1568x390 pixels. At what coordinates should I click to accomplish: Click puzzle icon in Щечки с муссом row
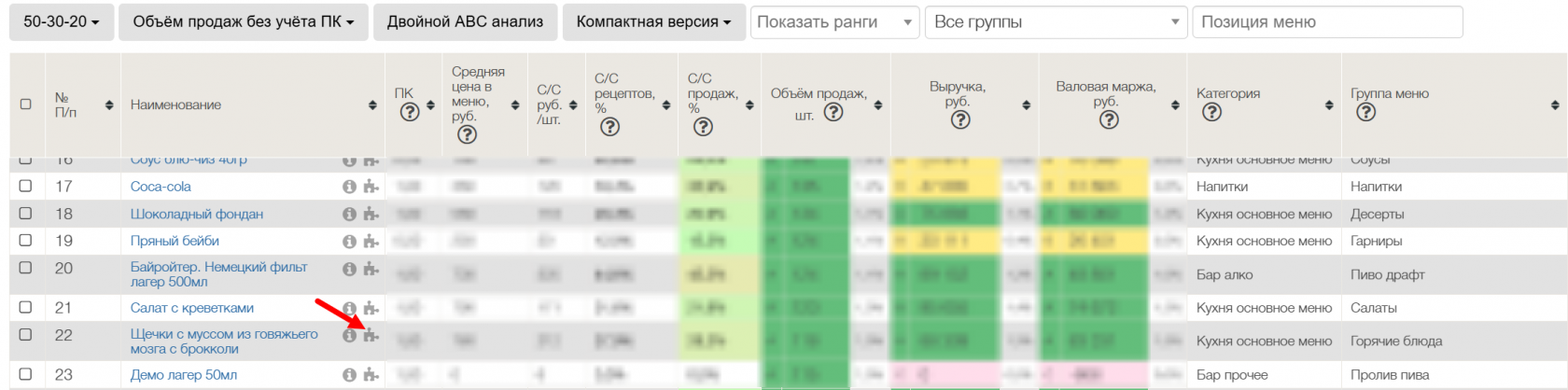click(x=371, y=335)
